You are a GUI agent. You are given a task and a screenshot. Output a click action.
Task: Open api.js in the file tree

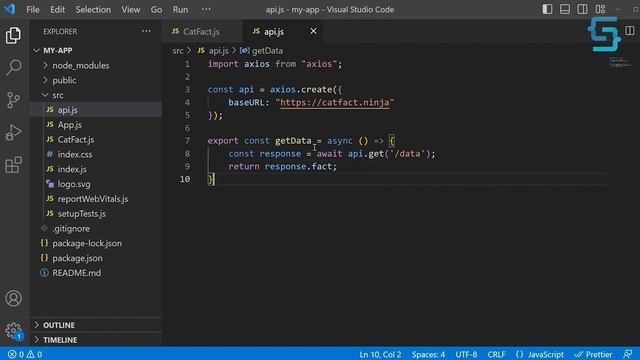(96, 110)
